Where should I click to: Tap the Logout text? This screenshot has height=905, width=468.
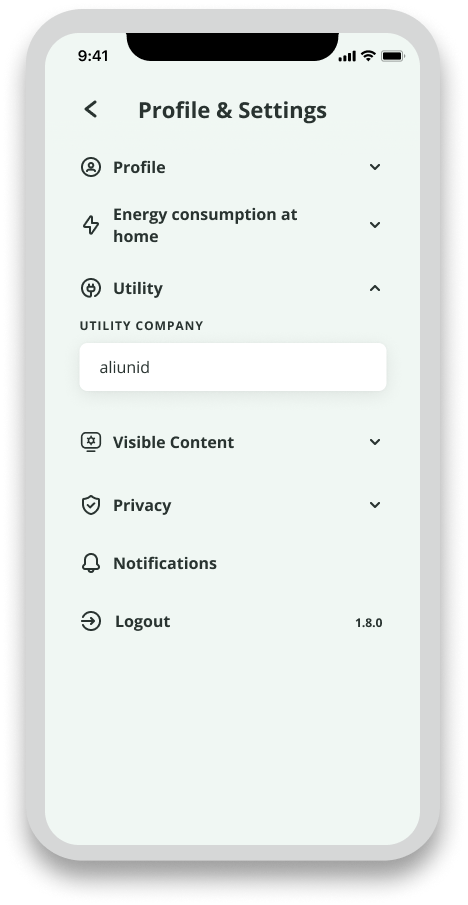[143, 622]
